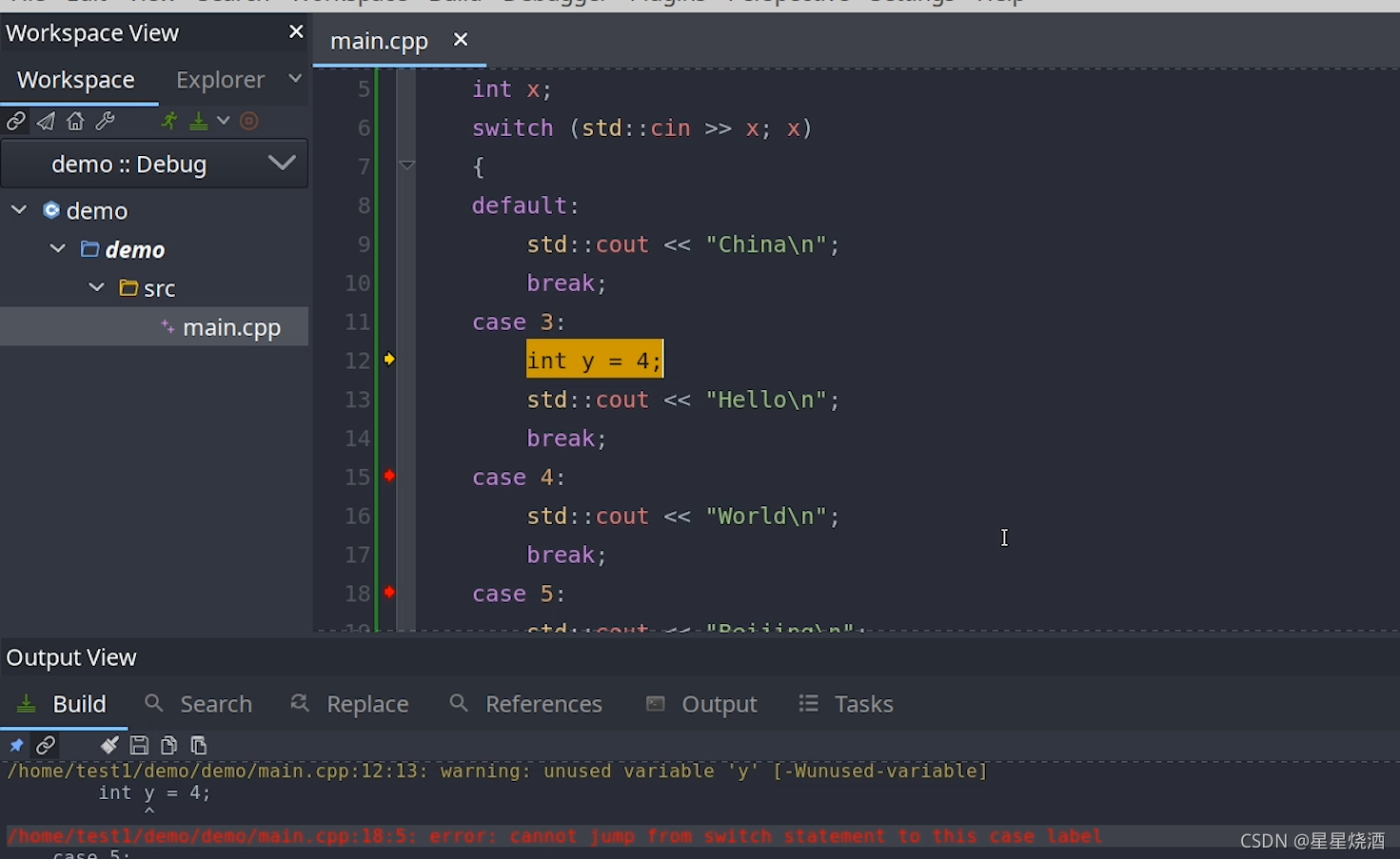
Task: Collapse the src folder node
Action: [96, 287]
